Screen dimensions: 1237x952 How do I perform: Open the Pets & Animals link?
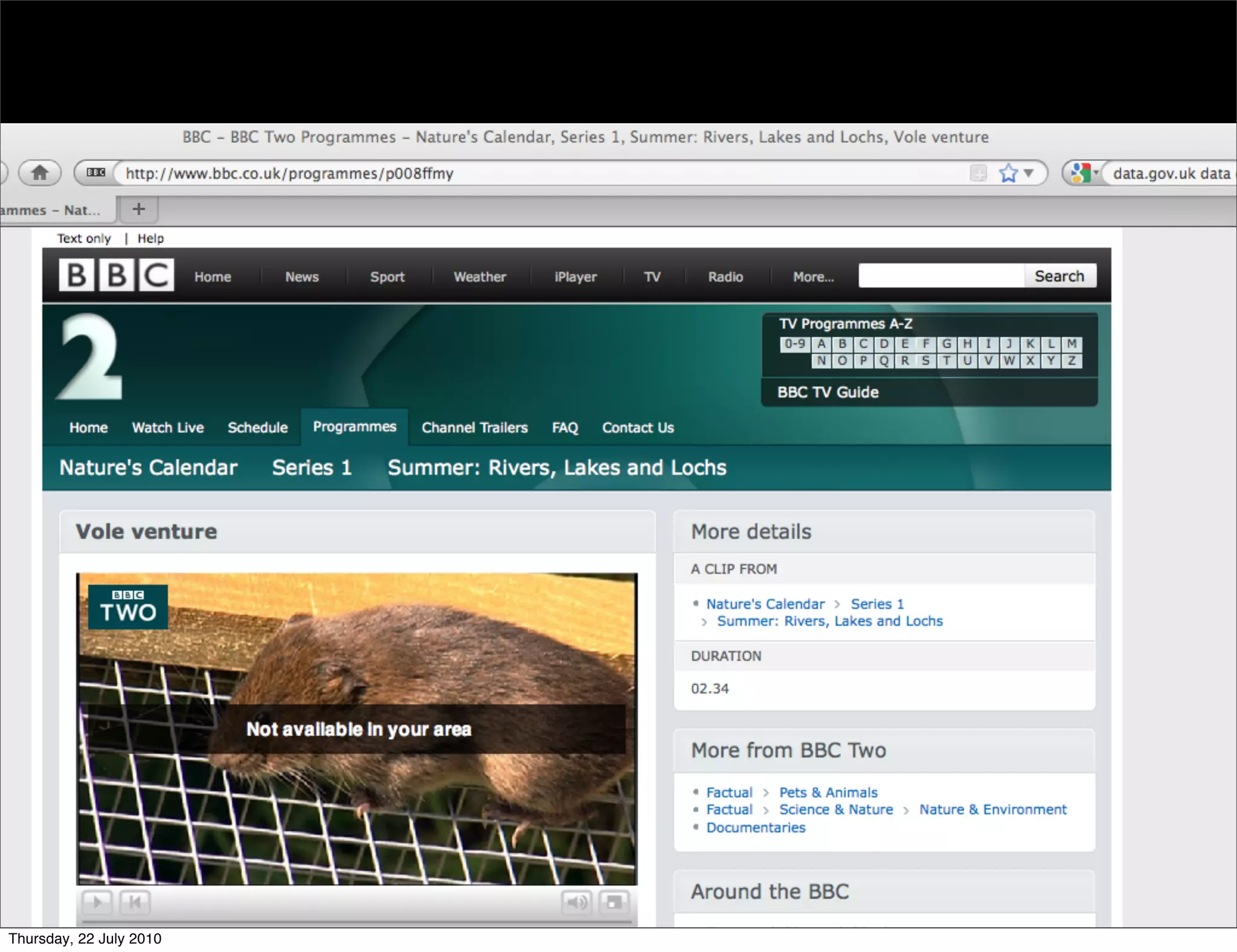(828, 792)
